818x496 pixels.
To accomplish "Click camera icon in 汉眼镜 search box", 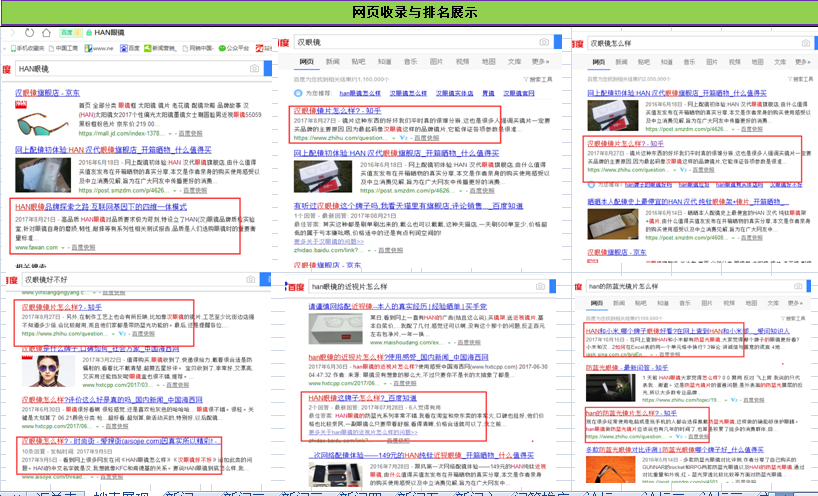I will pyautogui.click(x=544, y=42).
